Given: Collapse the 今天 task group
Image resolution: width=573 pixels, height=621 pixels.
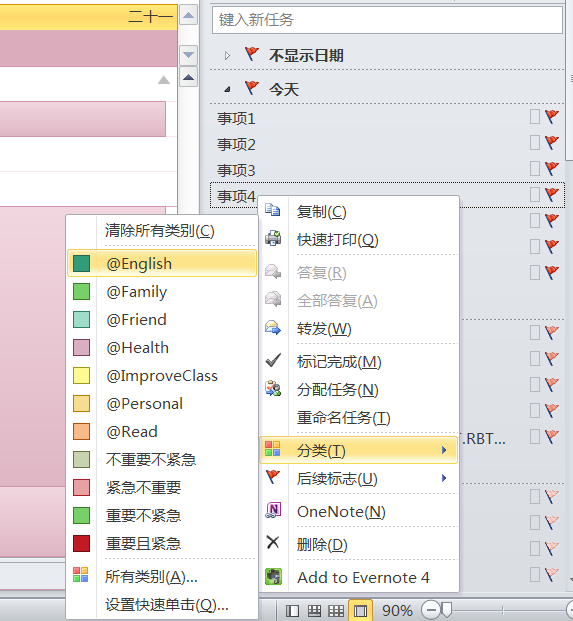Looking at the screenshot, I should [227, 90].
